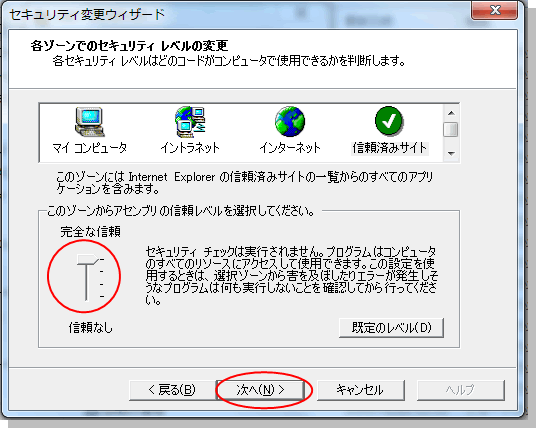Viewport: 537px width, 429px height.
Task: Click the zone list scroll up arrow
Action: [x=451, y=113]
